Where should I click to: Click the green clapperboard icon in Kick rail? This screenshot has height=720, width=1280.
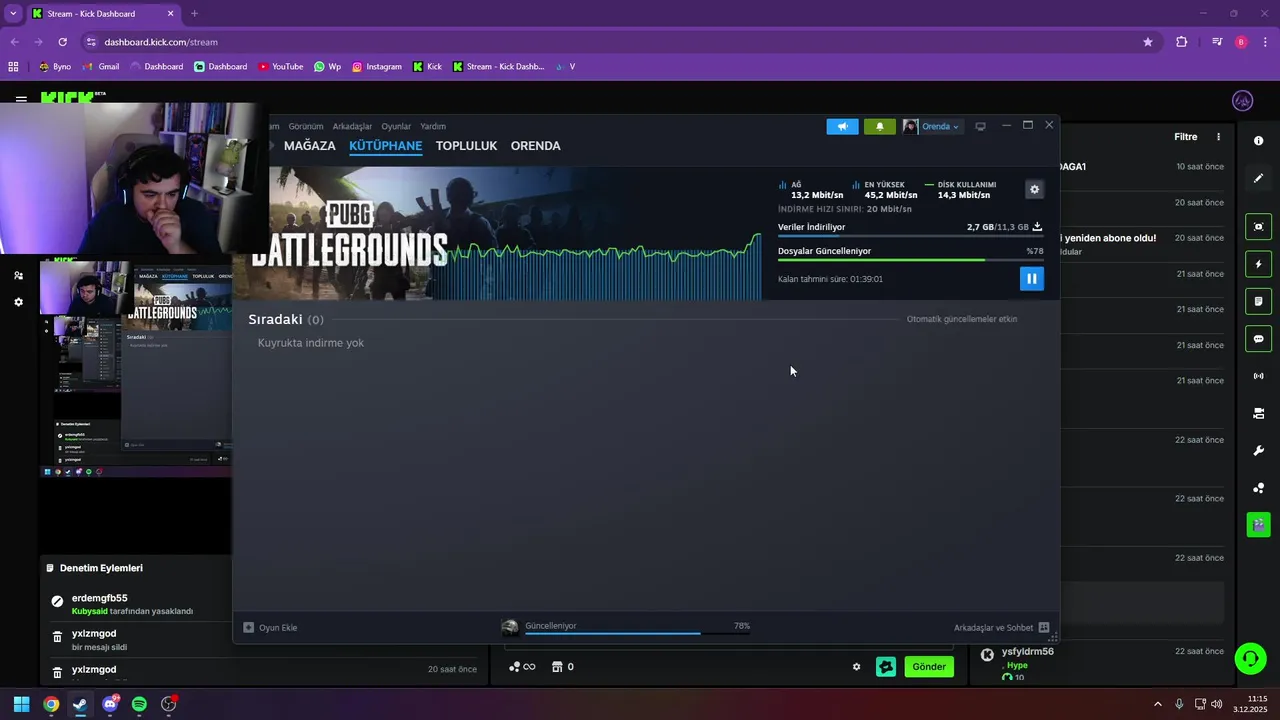point(1258,525)
